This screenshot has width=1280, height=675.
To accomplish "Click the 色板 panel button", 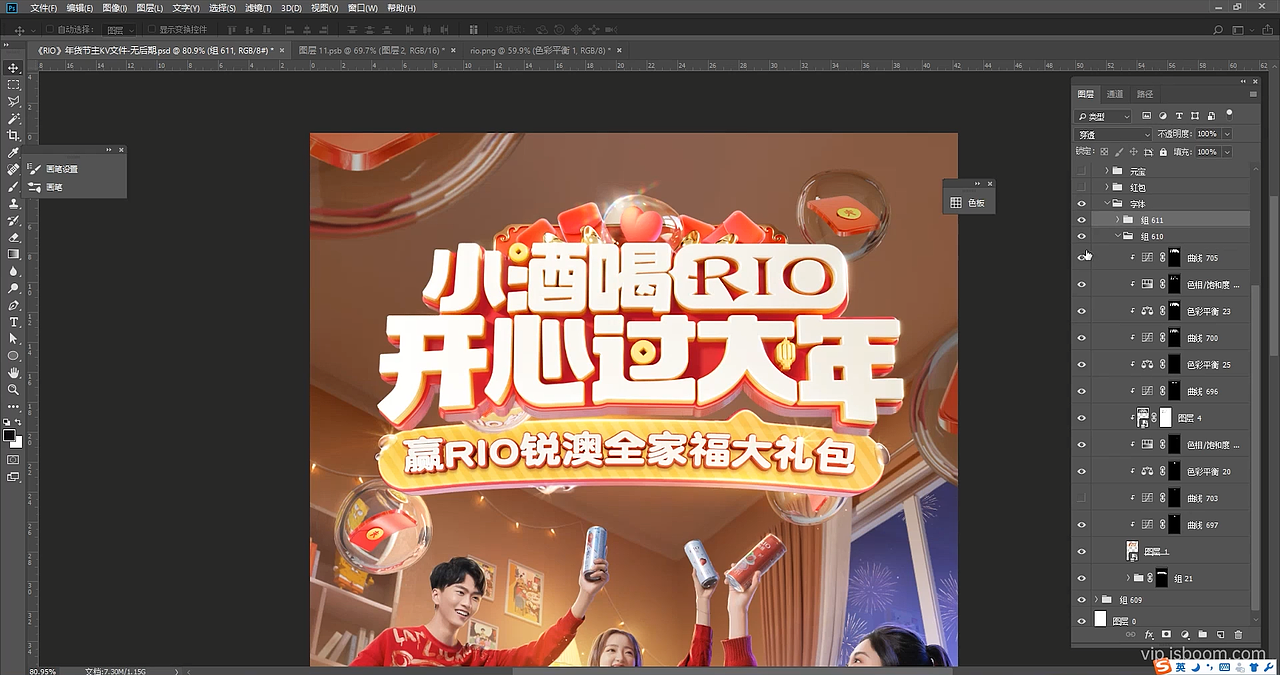I will pyautogui.click(x=967, y=203).
